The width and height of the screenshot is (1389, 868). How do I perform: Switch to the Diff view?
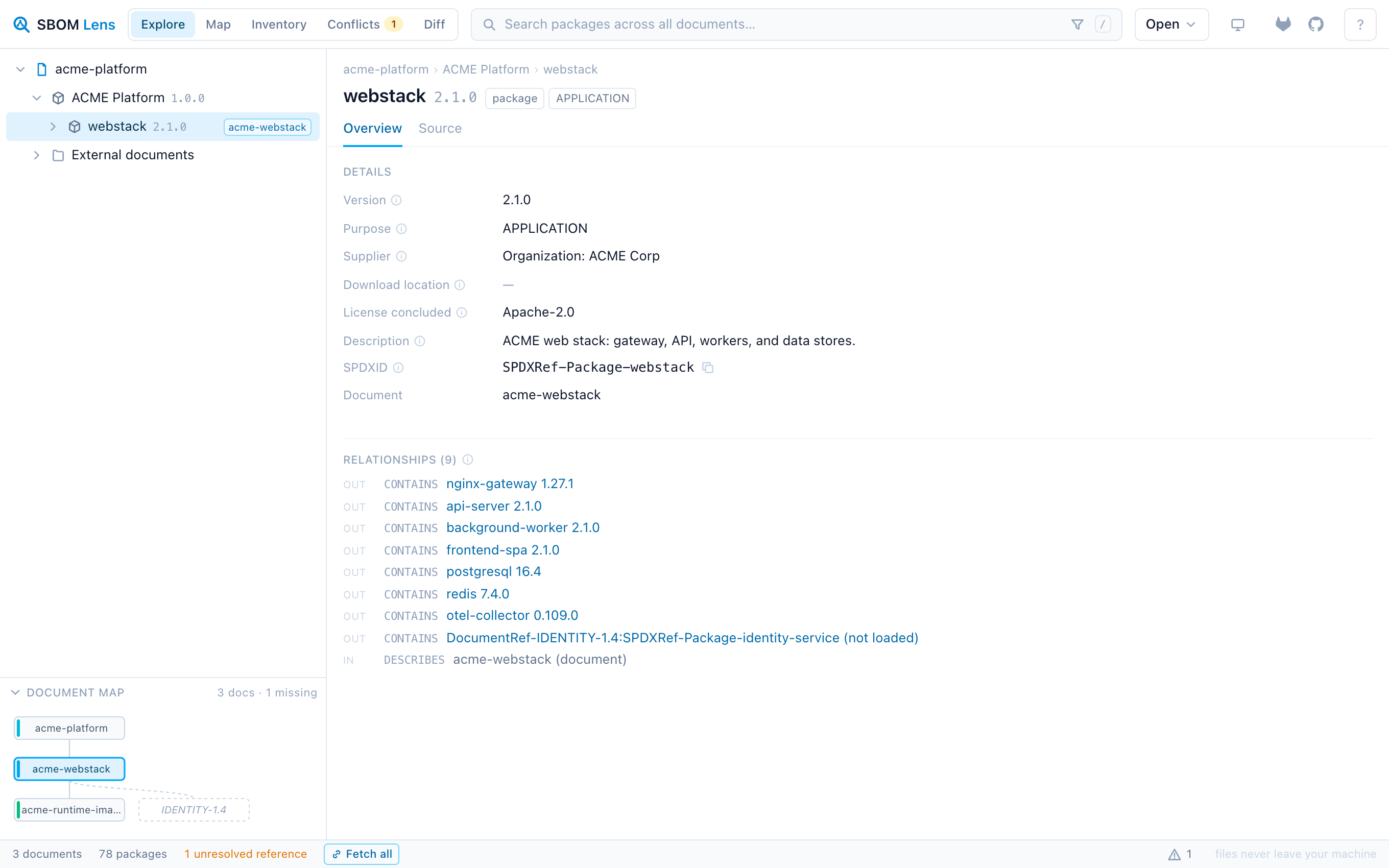(435, 24)
